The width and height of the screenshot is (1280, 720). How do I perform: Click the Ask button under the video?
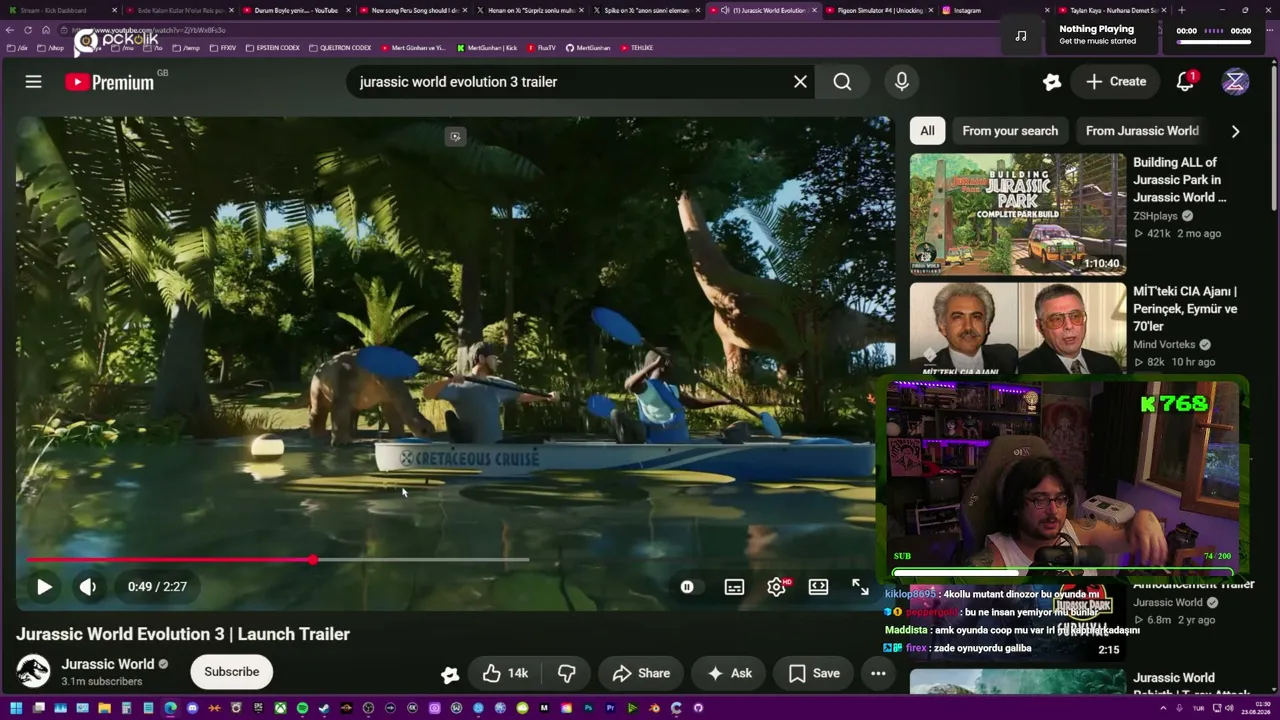[729, 673]
